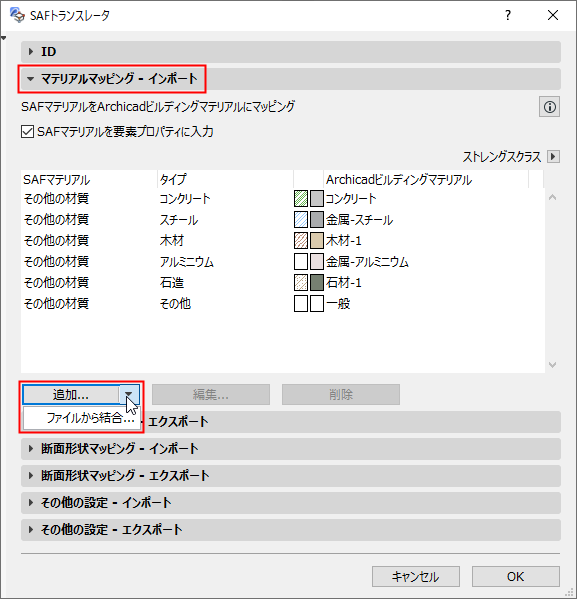This screenshot has height=599, width=577.
Task: Choose ファイルから結合... menu item
Action: click(x=82, y=418)
